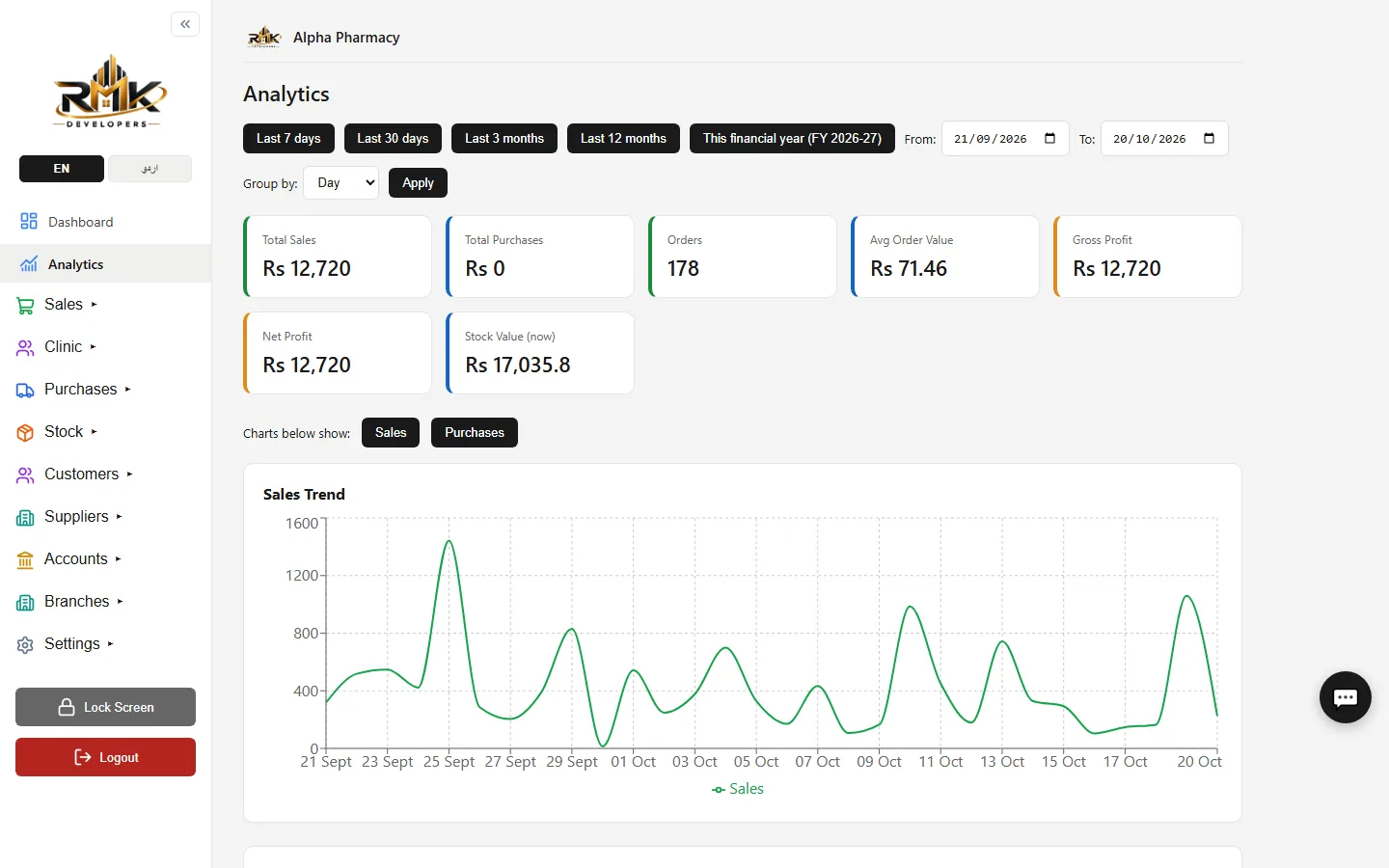Image resolution: width=1389 pixels, height=868 pixels.
Task: Apply the grouping filter
Action: tap(418, 183)
